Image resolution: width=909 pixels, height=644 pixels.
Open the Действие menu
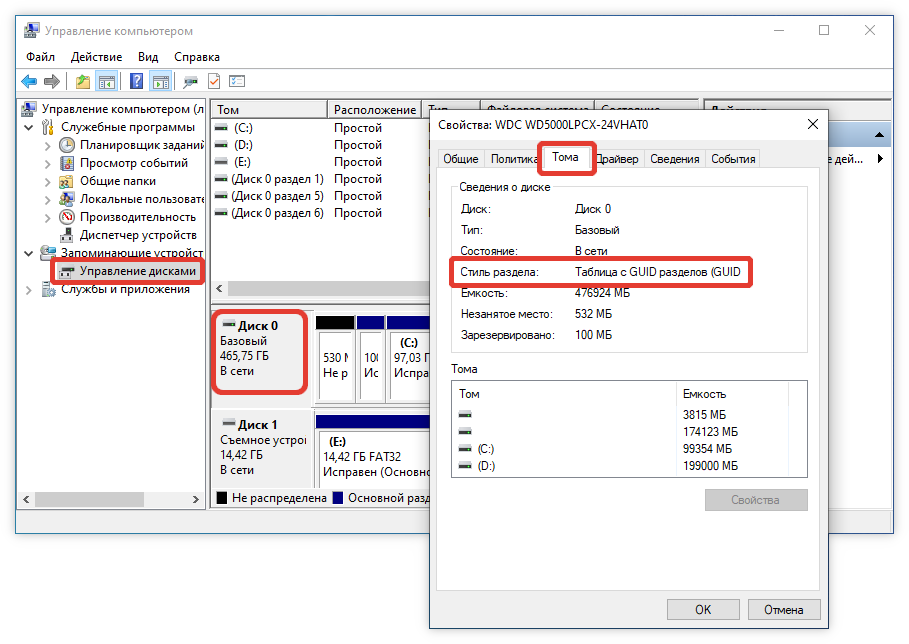(96, 57)
